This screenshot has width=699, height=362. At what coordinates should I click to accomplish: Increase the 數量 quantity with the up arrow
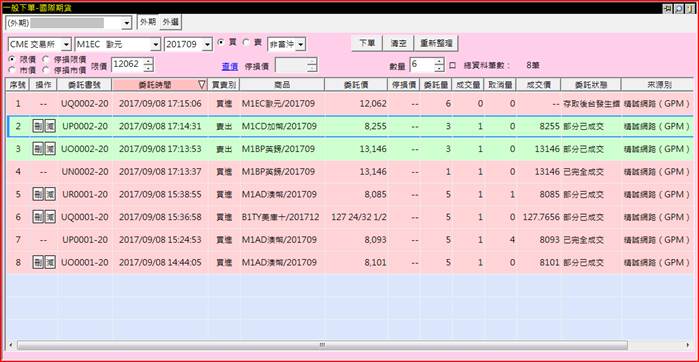click(x=439, y=61)
